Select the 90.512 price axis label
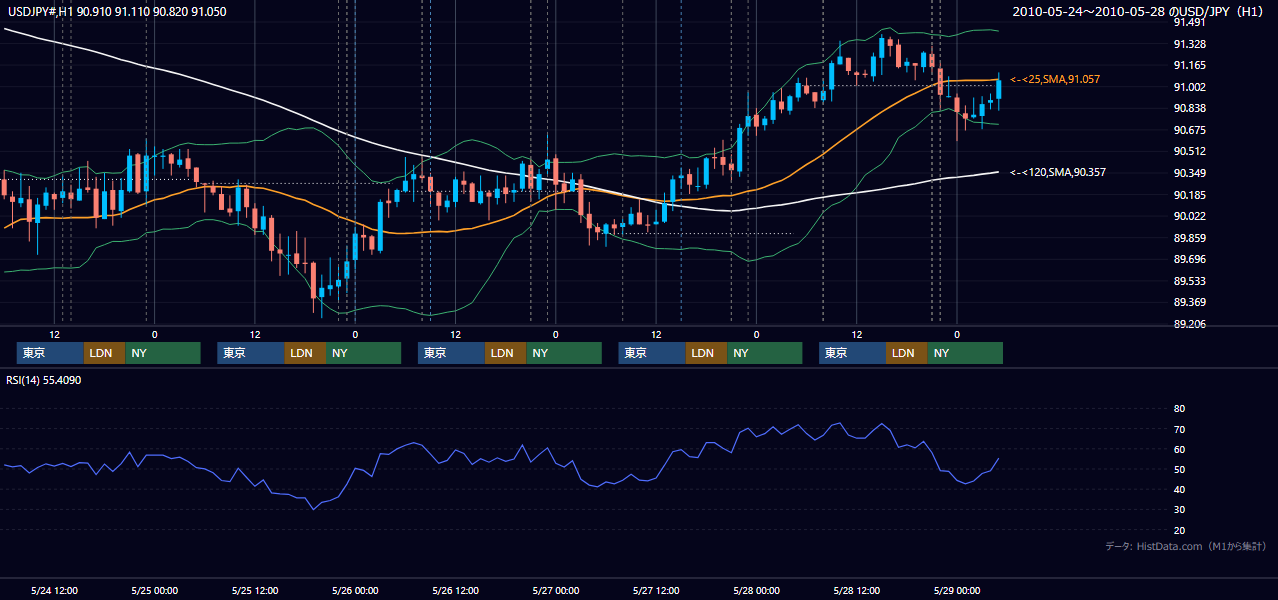Viewport: 1278px width, 600px height. click(1190, 152)
